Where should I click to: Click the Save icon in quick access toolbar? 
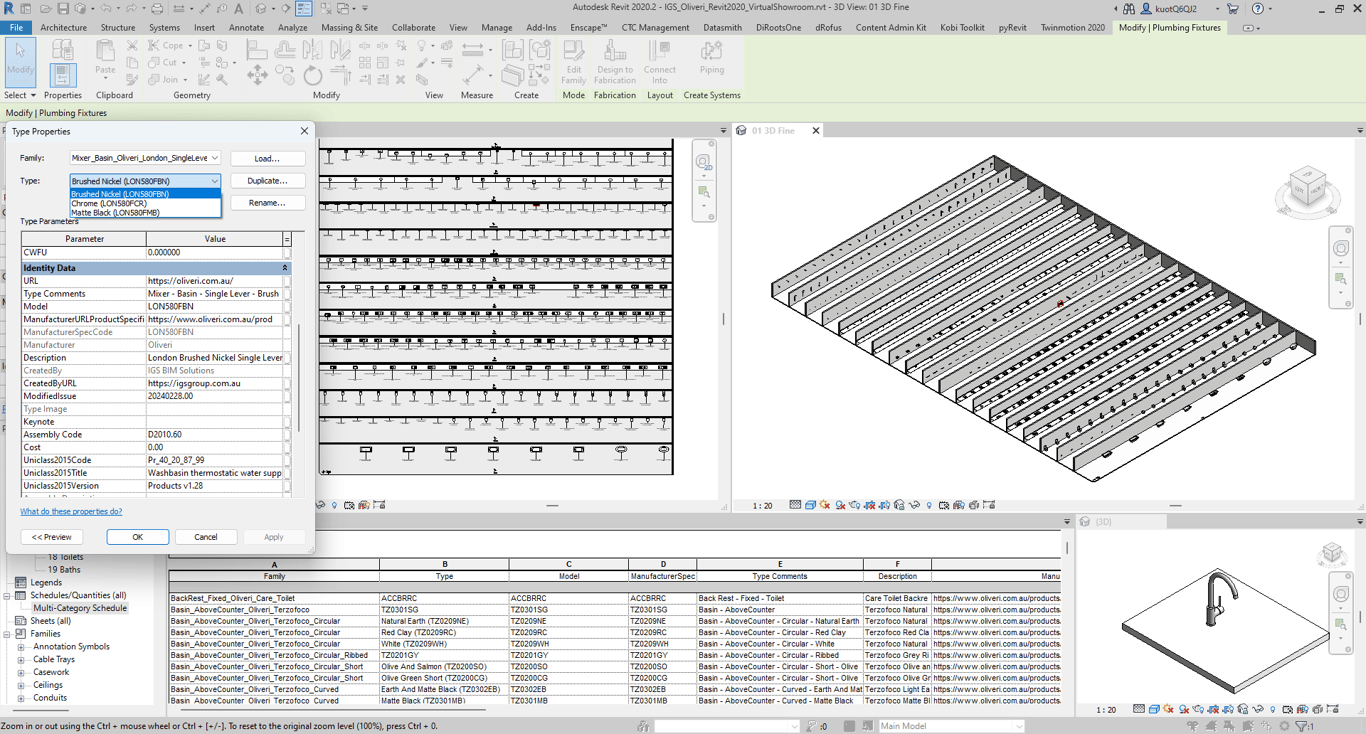click(x=63, y=9)
